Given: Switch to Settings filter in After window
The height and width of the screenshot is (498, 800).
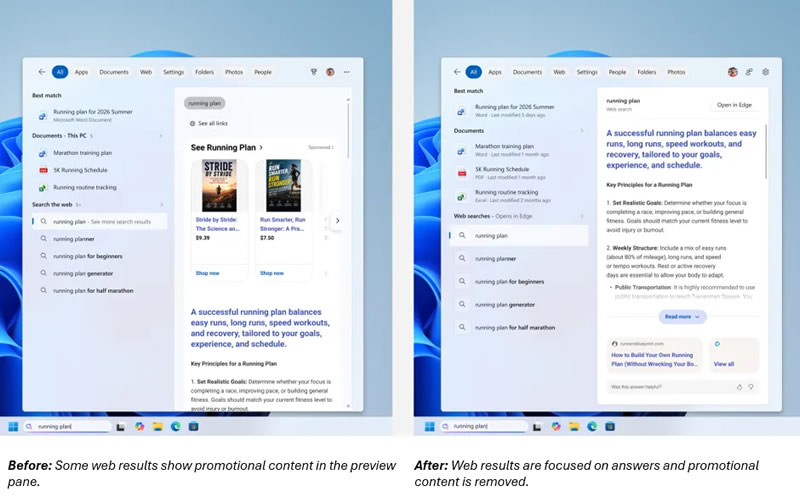Looking at the screenshot, I should pos(587,72).
